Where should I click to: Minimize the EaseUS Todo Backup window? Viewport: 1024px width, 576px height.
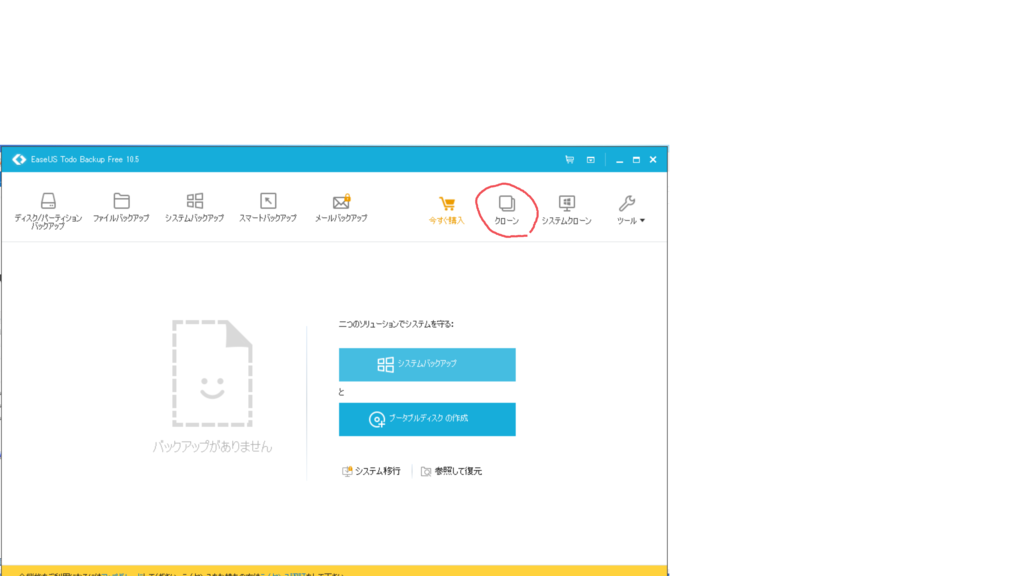coord(619,159)
